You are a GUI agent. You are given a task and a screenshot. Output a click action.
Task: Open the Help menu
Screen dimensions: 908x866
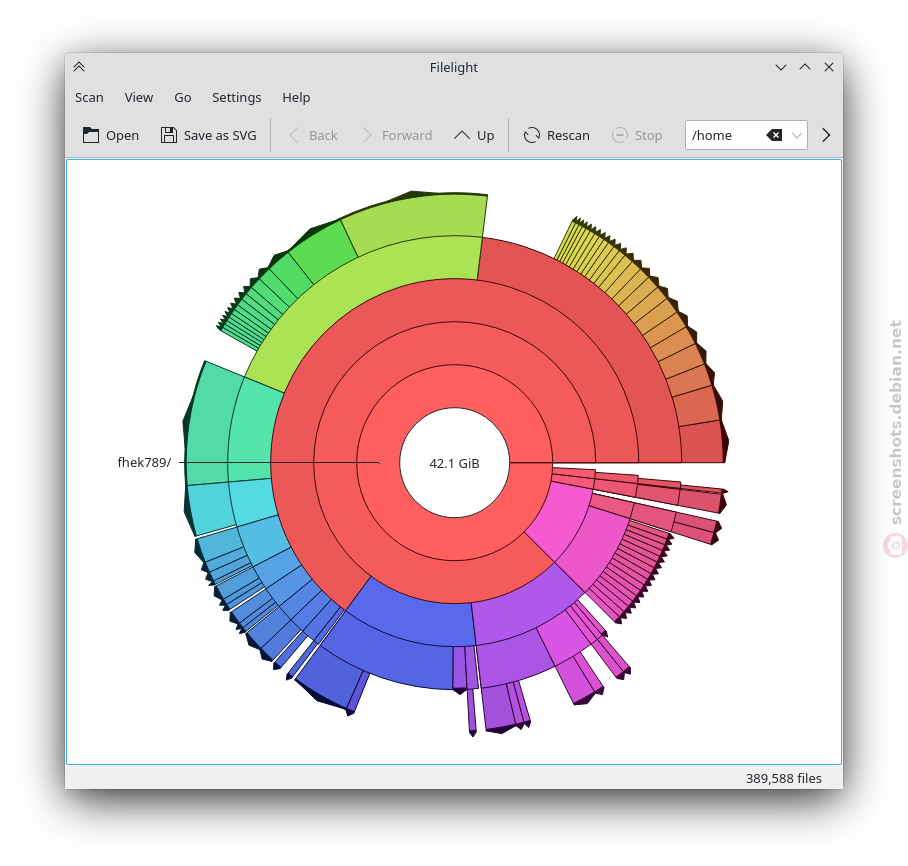(x=296, y=97)
